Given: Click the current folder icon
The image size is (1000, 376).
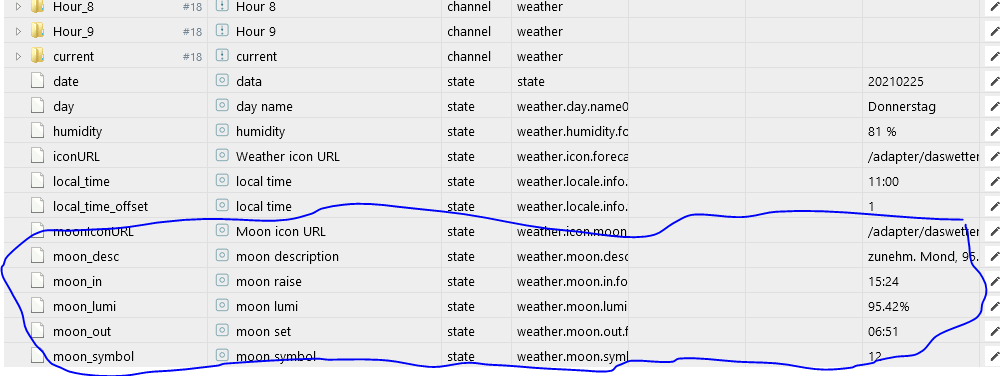Looking at the screenshot, I should [x=38, y=55].
